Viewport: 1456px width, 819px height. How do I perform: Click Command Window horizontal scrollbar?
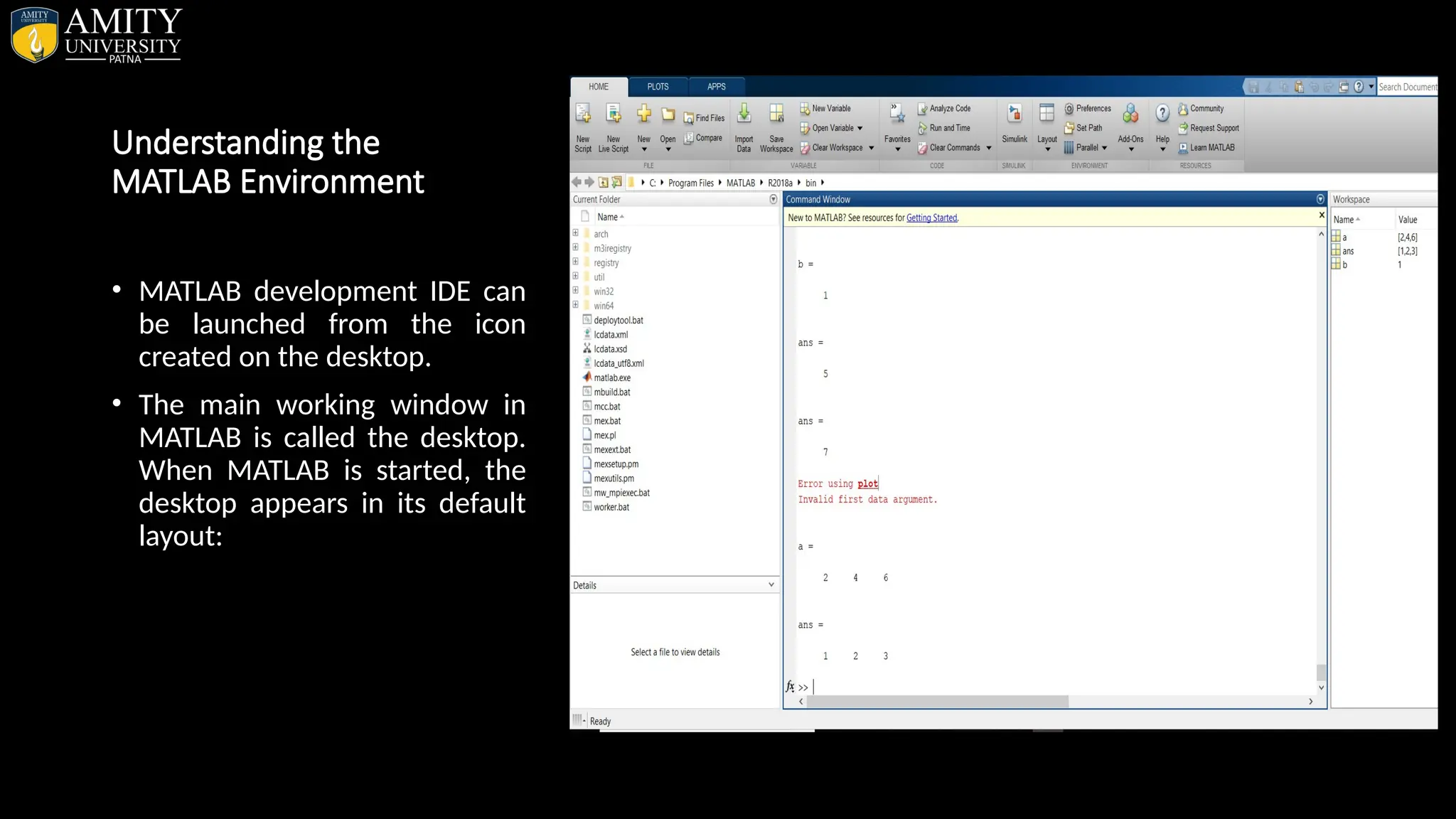938,702
